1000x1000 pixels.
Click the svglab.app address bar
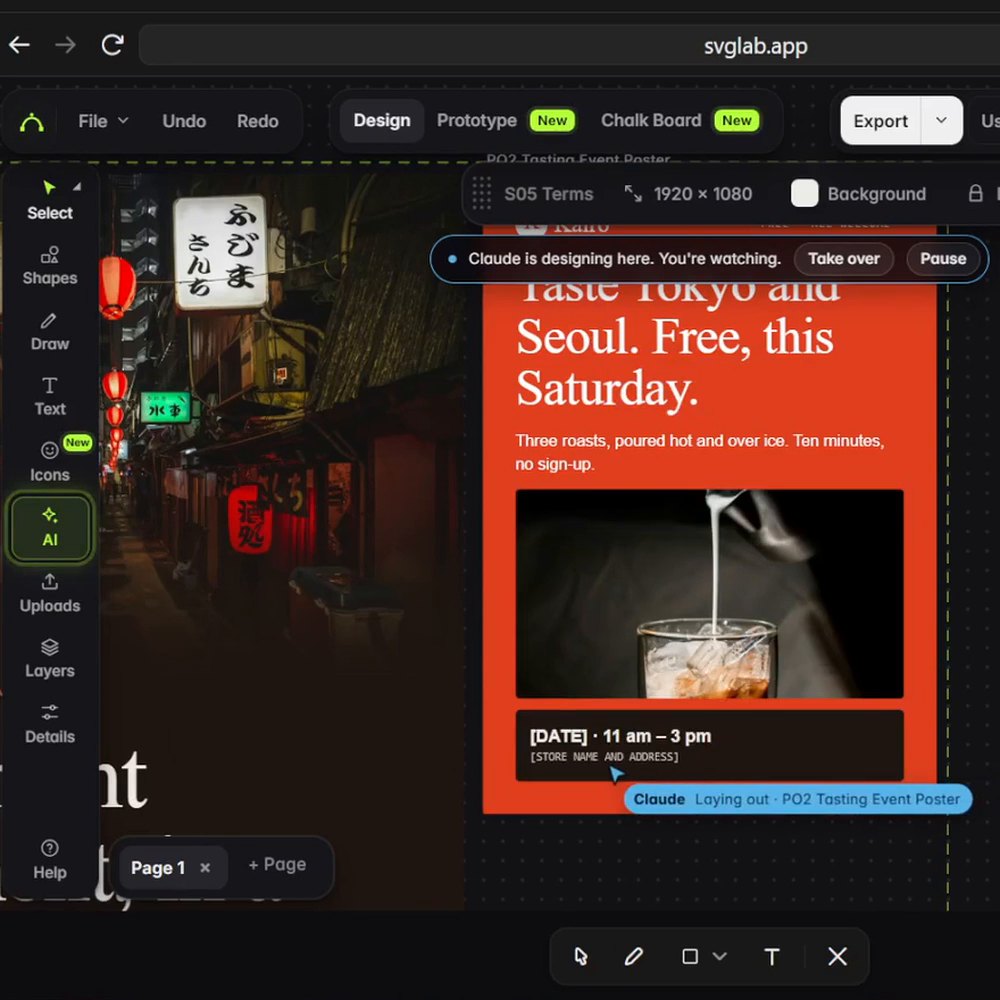click(x=569, y=45)
